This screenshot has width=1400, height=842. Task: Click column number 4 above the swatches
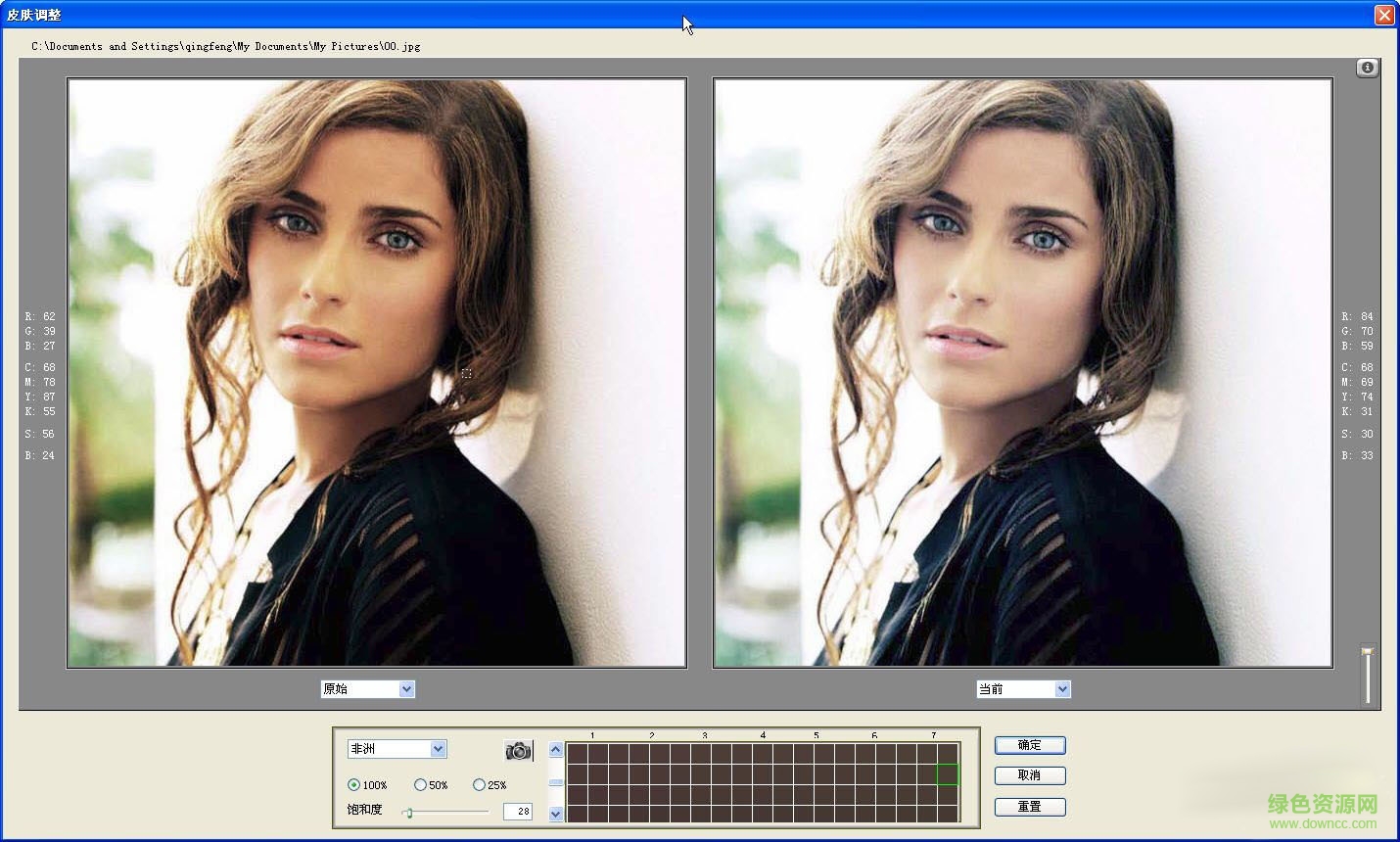763,735
